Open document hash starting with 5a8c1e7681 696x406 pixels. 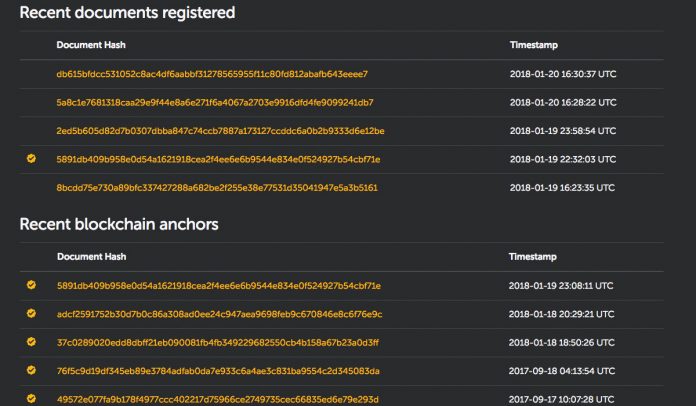pos(215,102)
